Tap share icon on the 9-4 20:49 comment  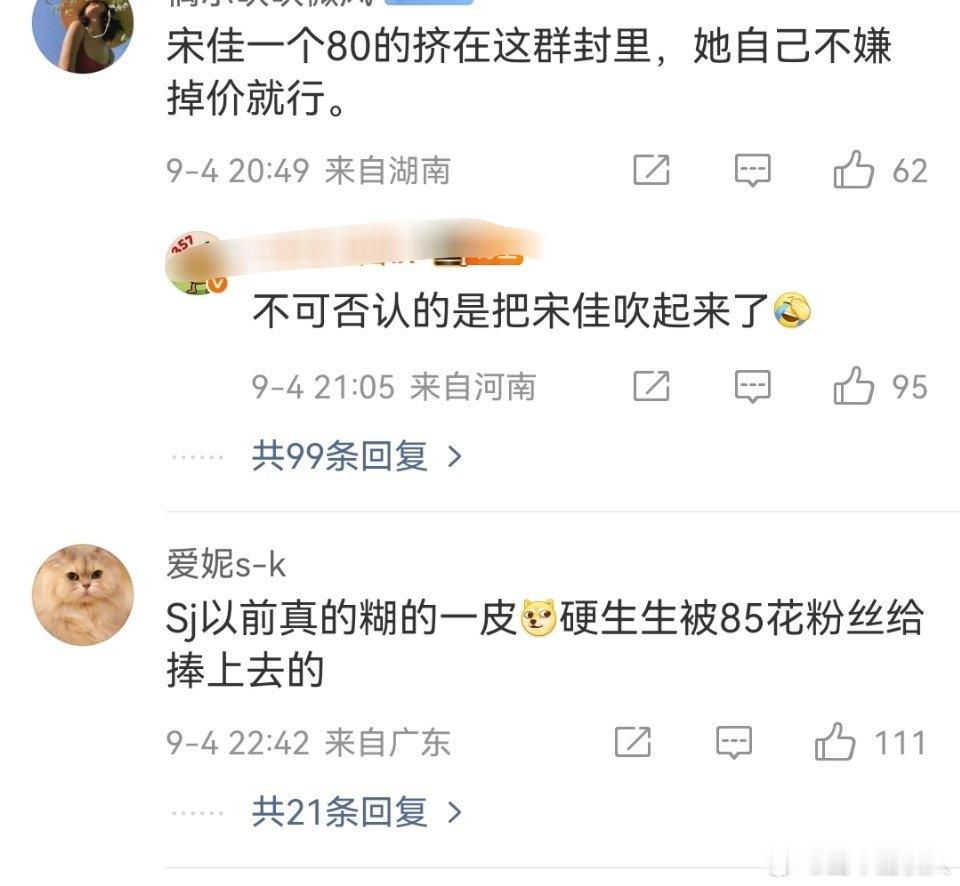[651, 170]
